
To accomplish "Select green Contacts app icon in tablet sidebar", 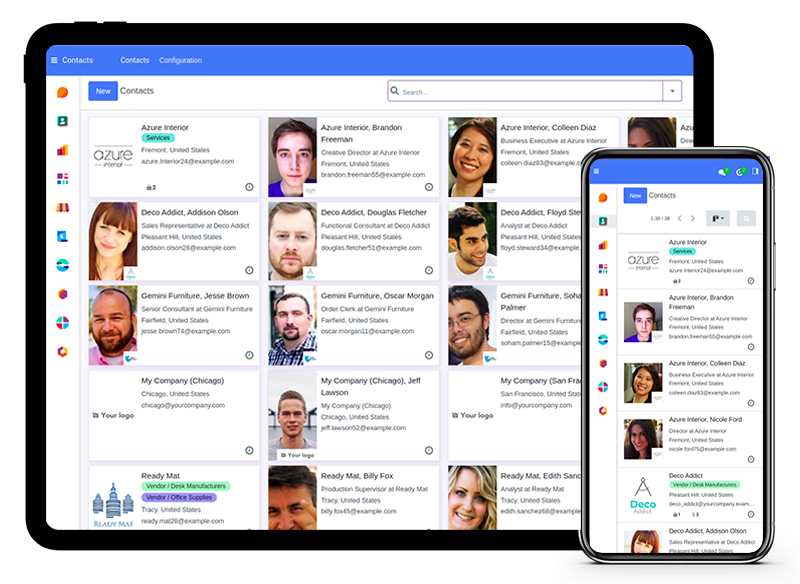I will point(62,121).
